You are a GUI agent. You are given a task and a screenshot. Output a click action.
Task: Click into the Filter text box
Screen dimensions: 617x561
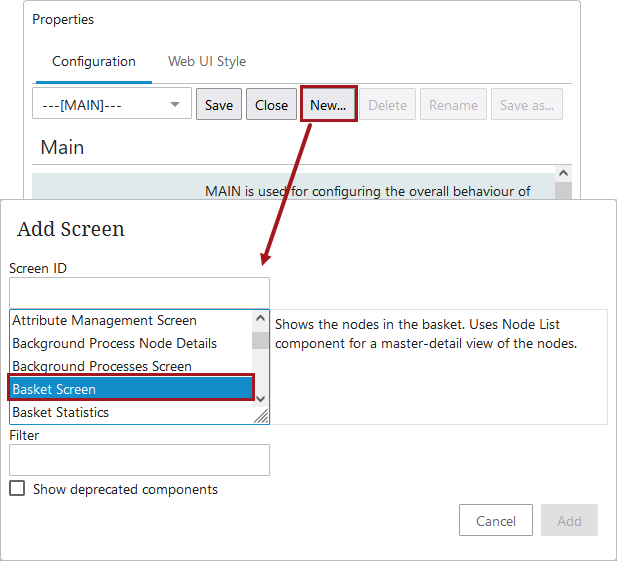click(139, 460)
